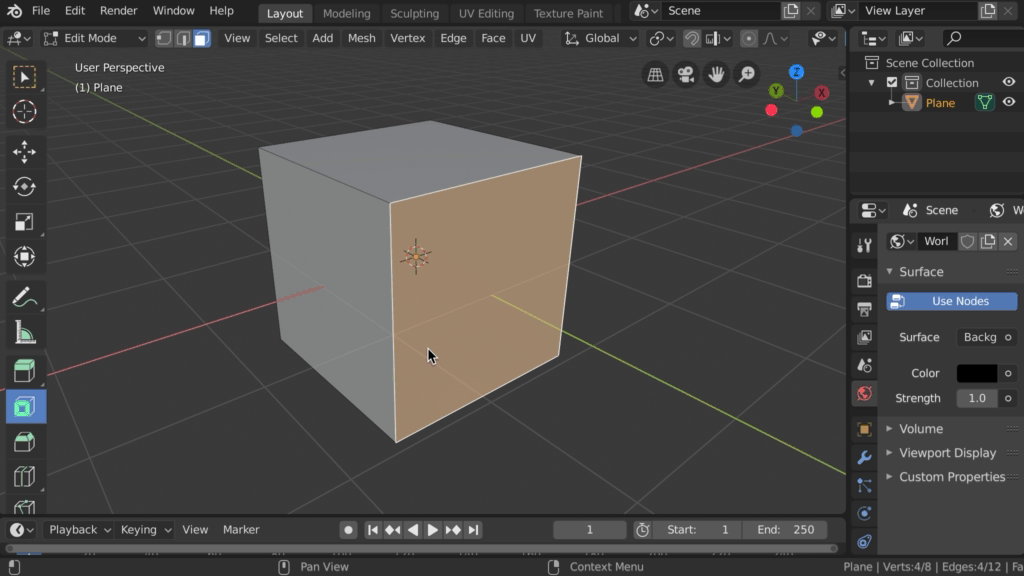The image size is (1024, 576).
Task: Select the Move tool in toolbar
Action: click(24, 151)
